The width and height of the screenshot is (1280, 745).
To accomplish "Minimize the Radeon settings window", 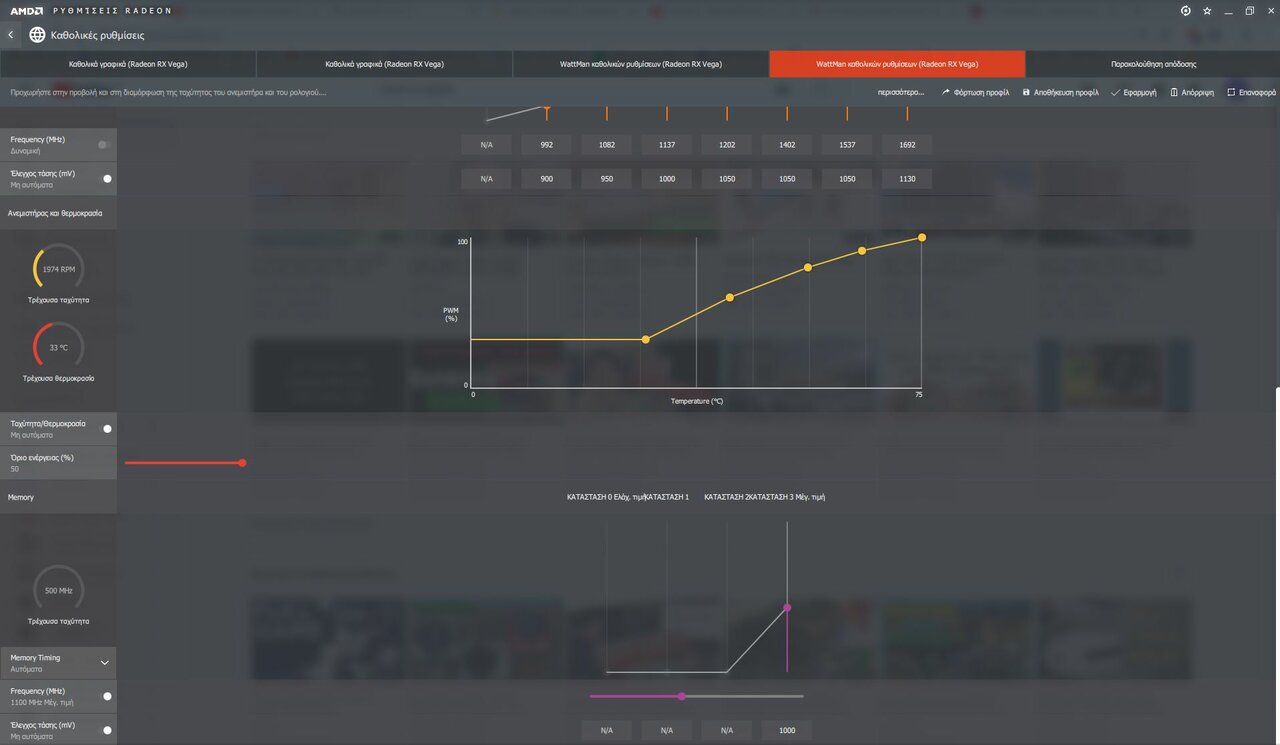I will (1229, 11).
